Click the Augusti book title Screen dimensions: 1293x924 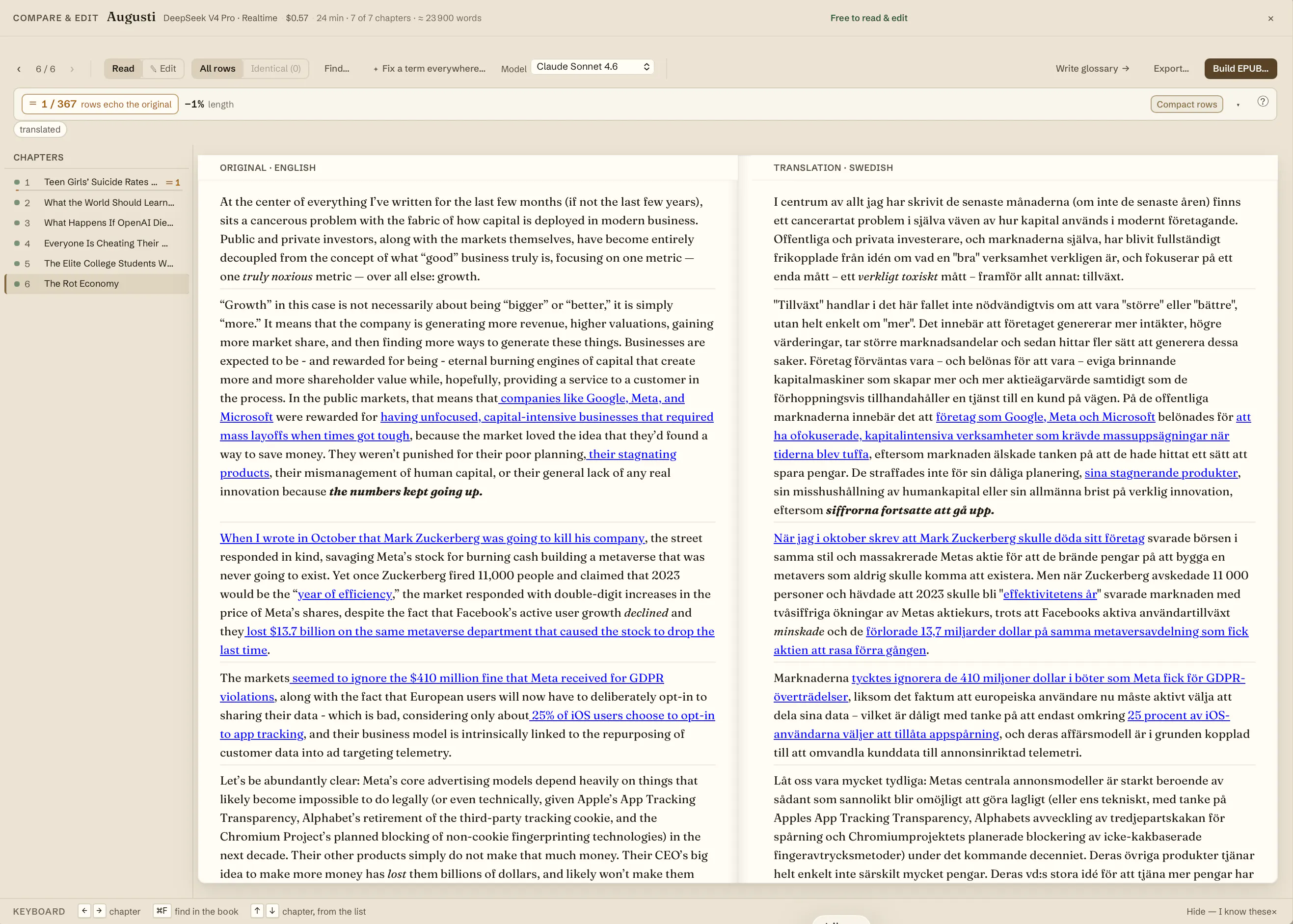click(131, 17)
